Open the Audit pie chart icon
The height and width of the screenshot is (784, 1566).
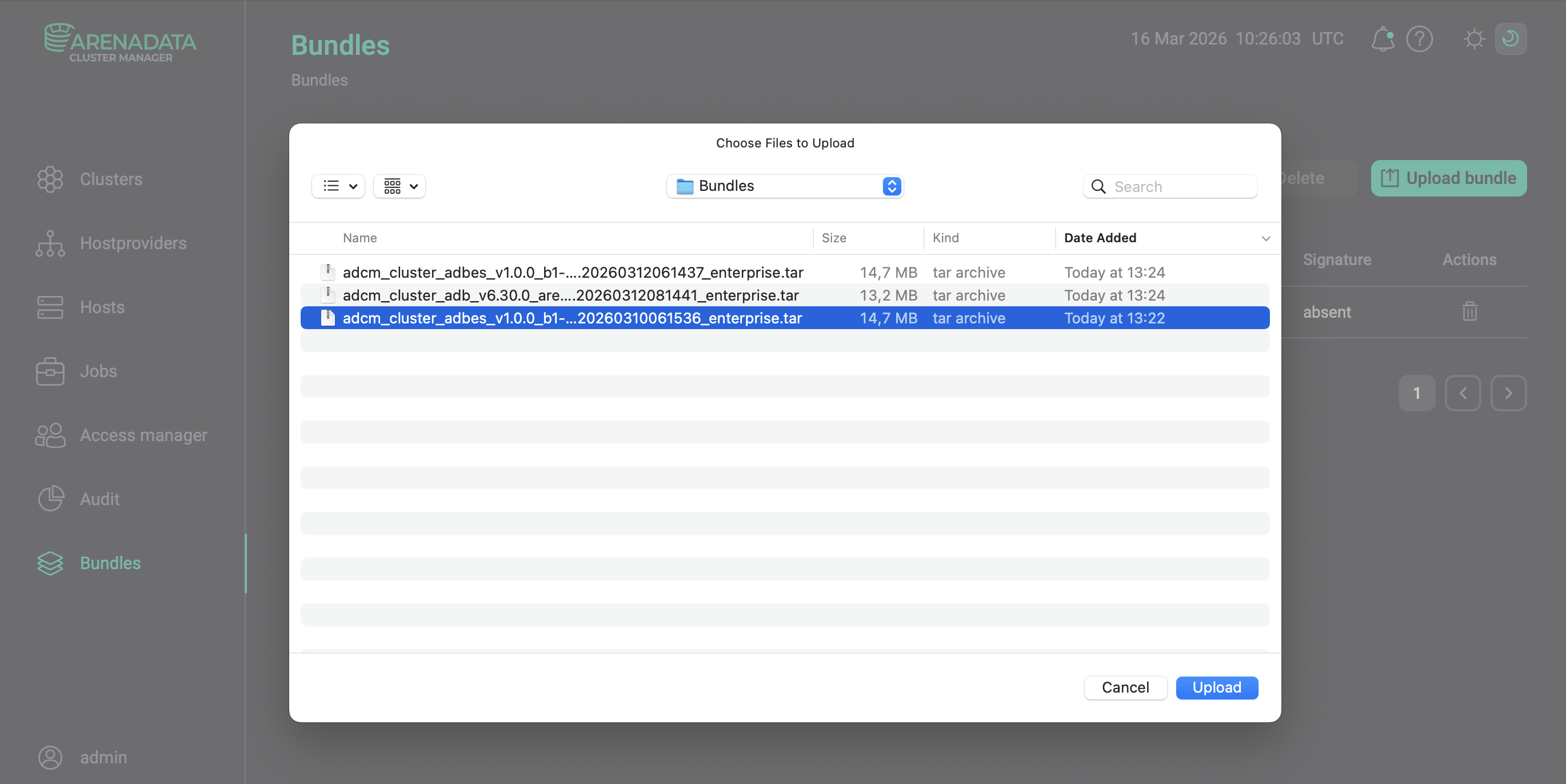tap(50, 499)
